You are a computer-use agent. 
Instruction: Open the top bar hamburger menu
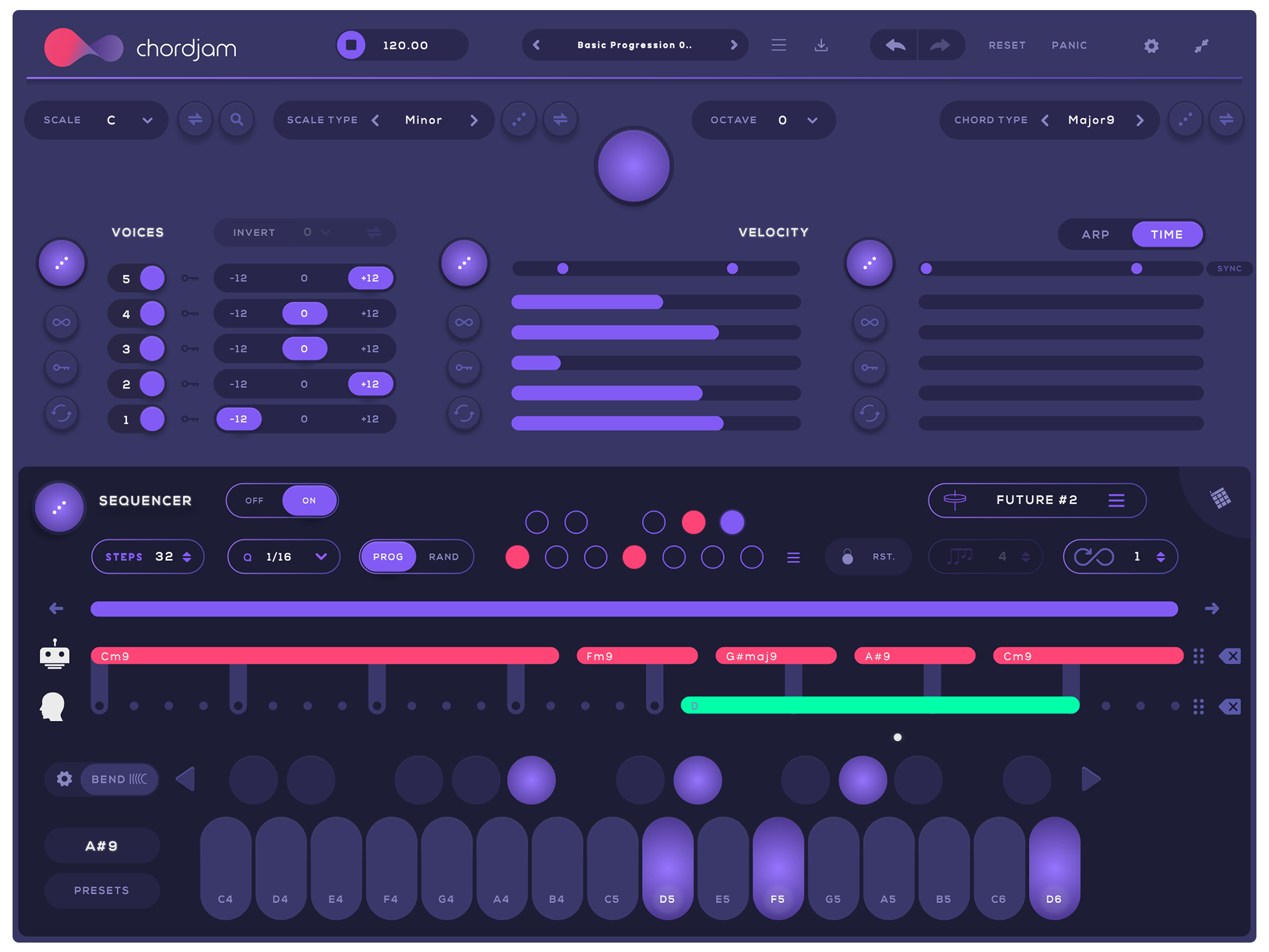click(778, 45)
